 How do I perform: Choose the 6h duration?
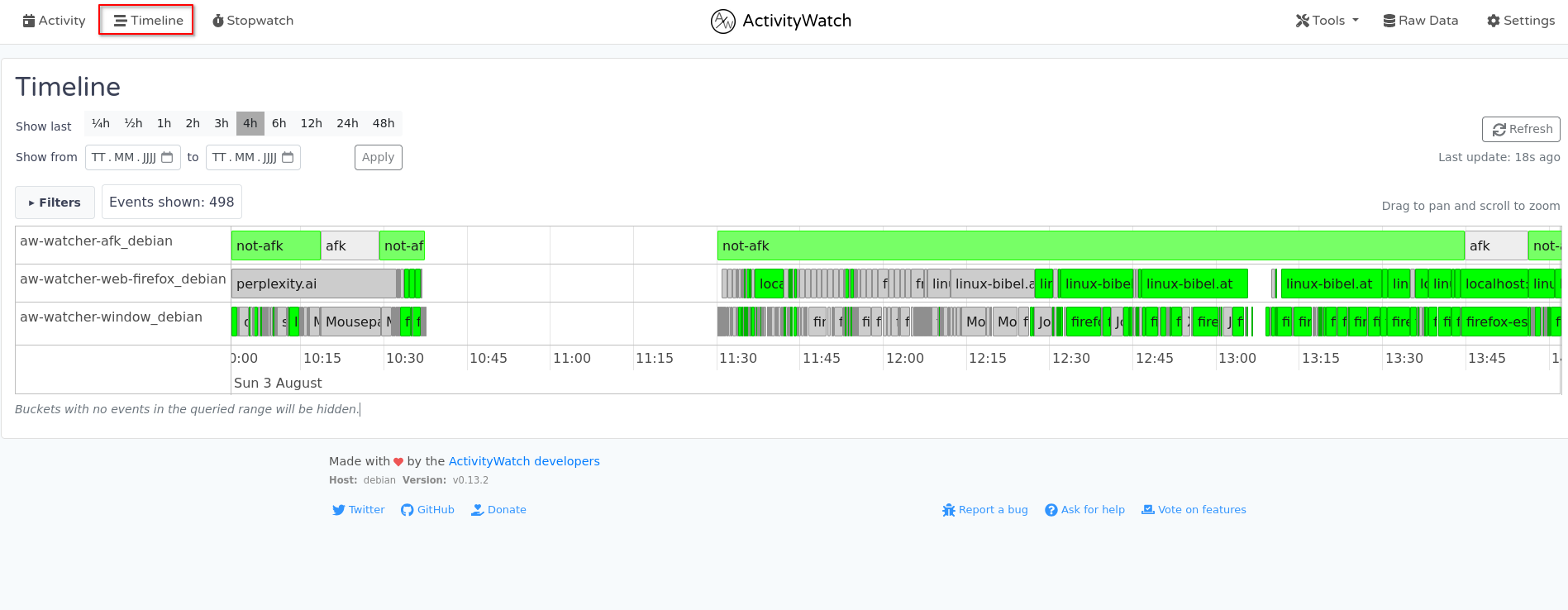[279, 123]
